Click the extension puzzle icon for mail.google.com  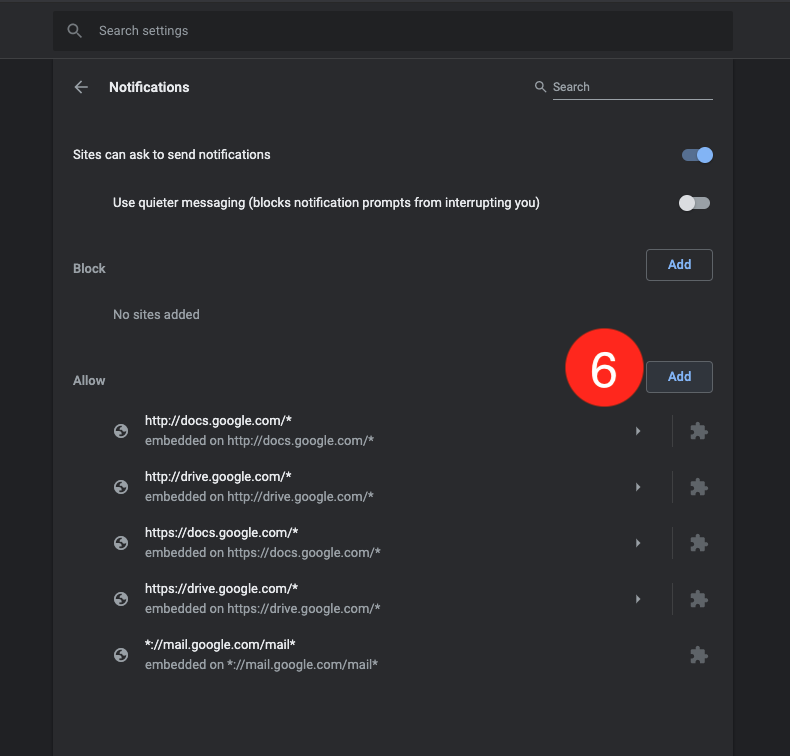(x=699, y=655)
